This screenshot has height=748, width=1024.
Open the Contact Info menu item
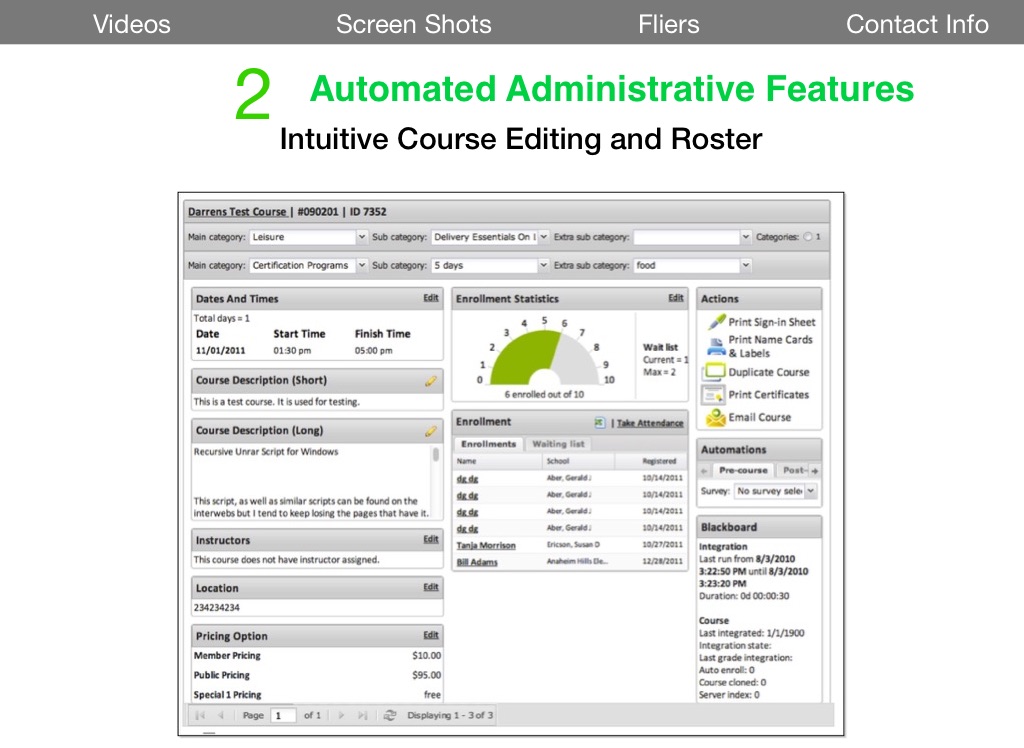point(917,24)
